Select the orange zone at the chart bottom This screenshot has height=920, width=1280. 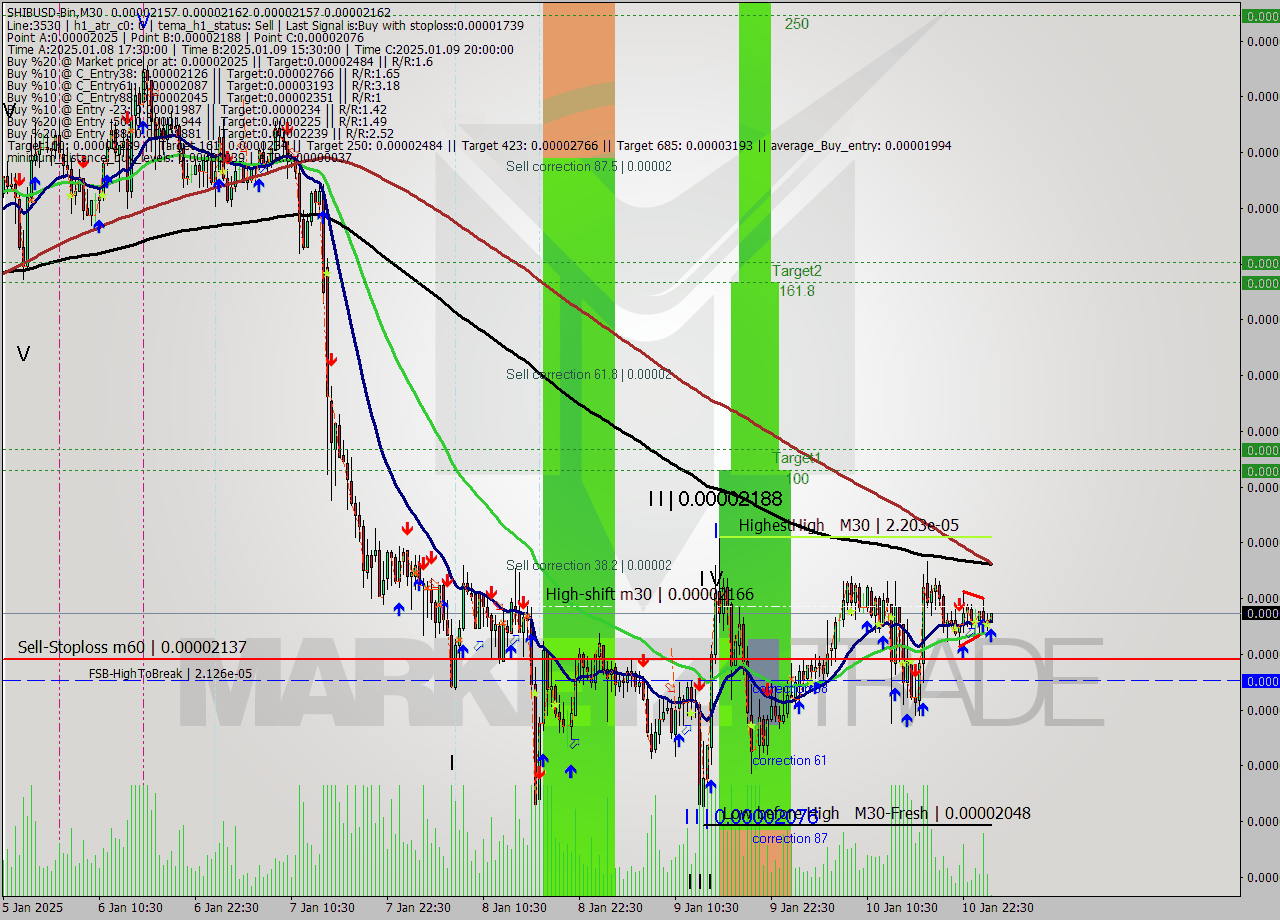point(755,860)
